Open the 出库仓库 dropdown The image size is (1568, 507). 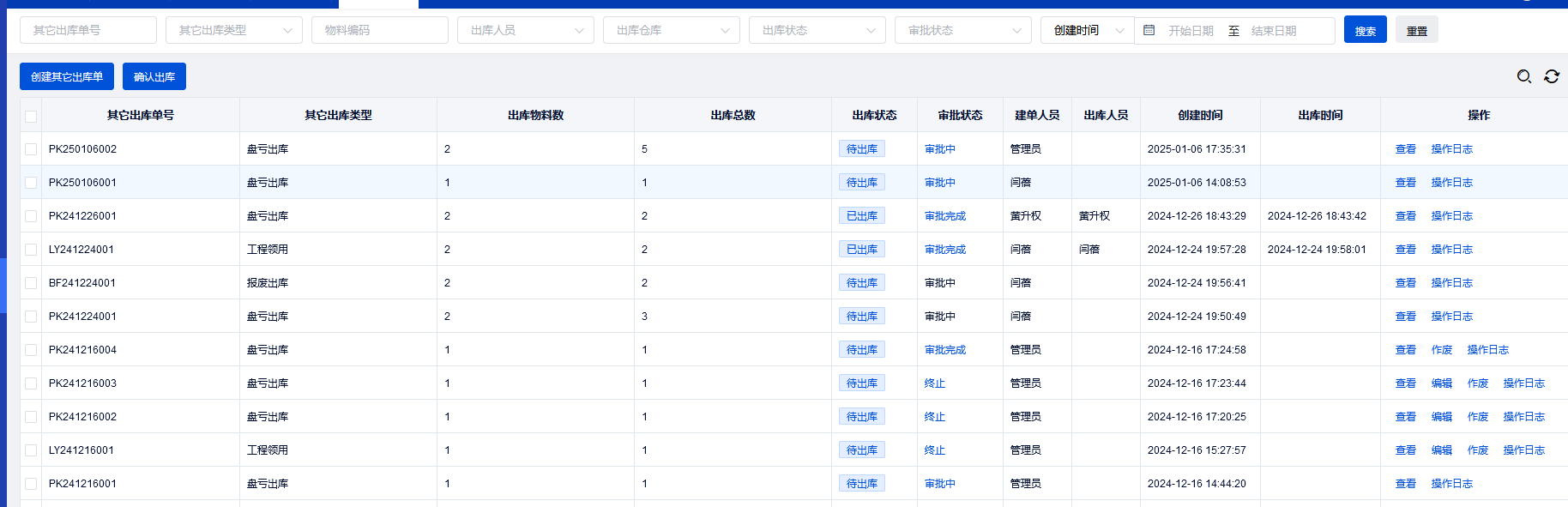[x=671, y=30]
